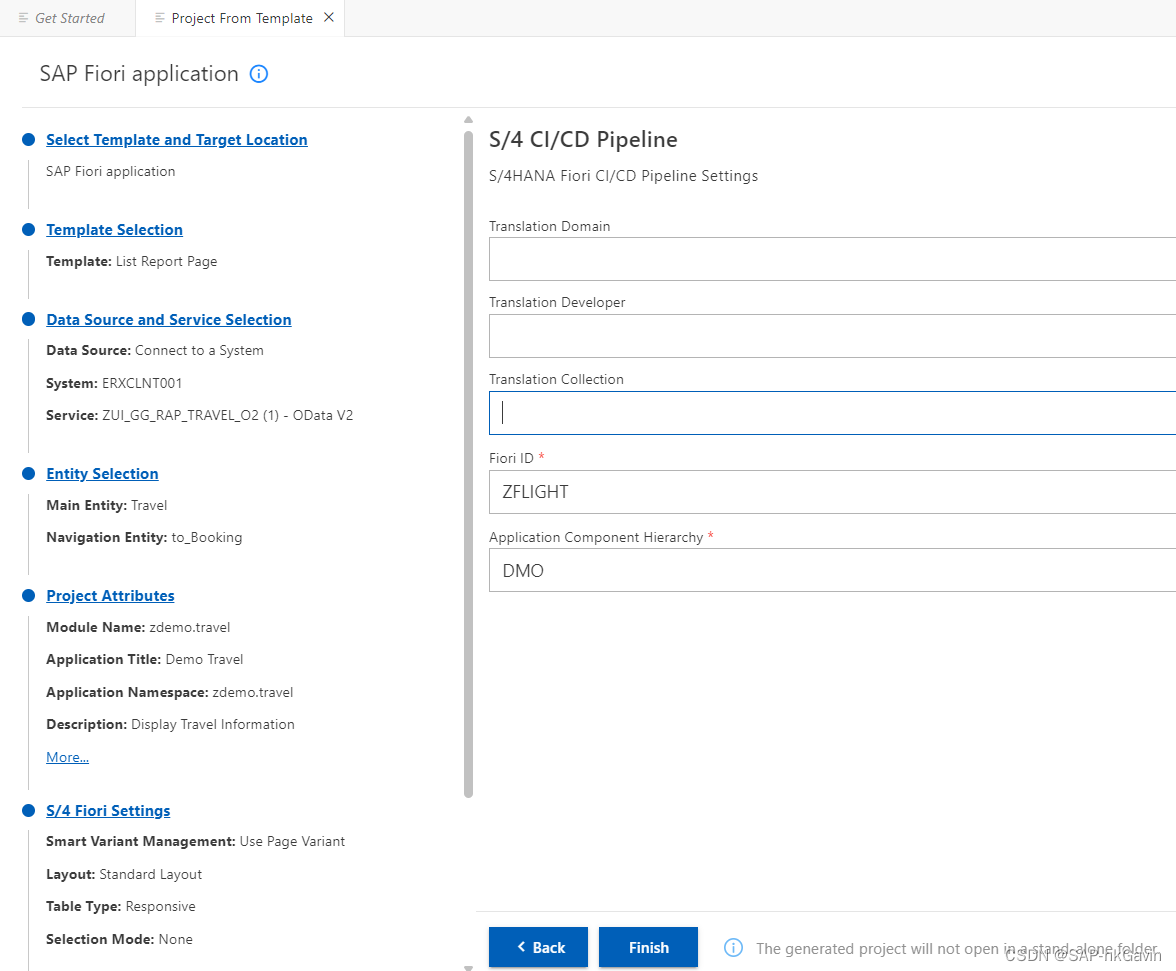Switch to the Get Started tab

click(70, 18)
